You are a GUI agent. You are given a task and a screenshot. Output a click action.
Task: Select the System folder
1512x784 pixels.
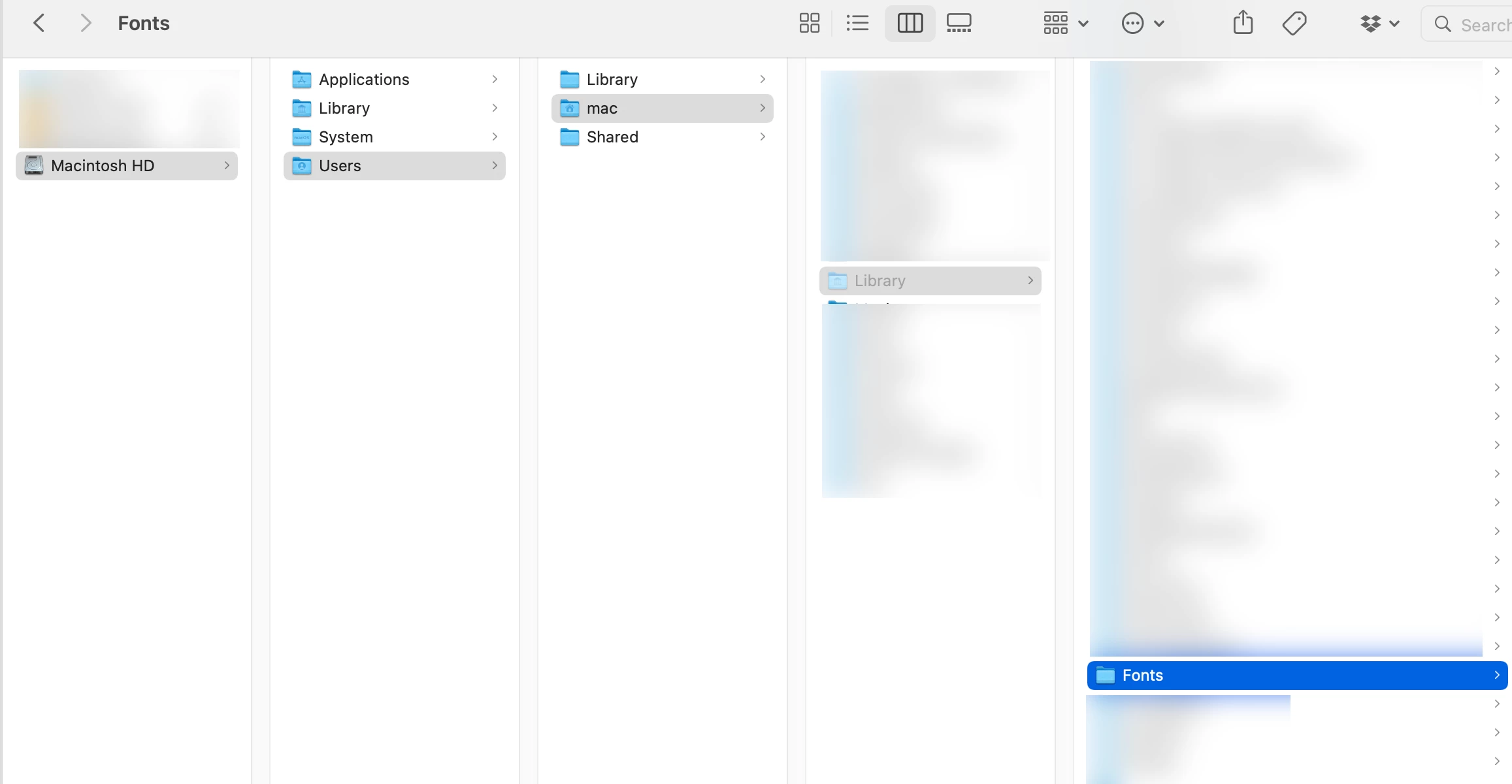346,137
